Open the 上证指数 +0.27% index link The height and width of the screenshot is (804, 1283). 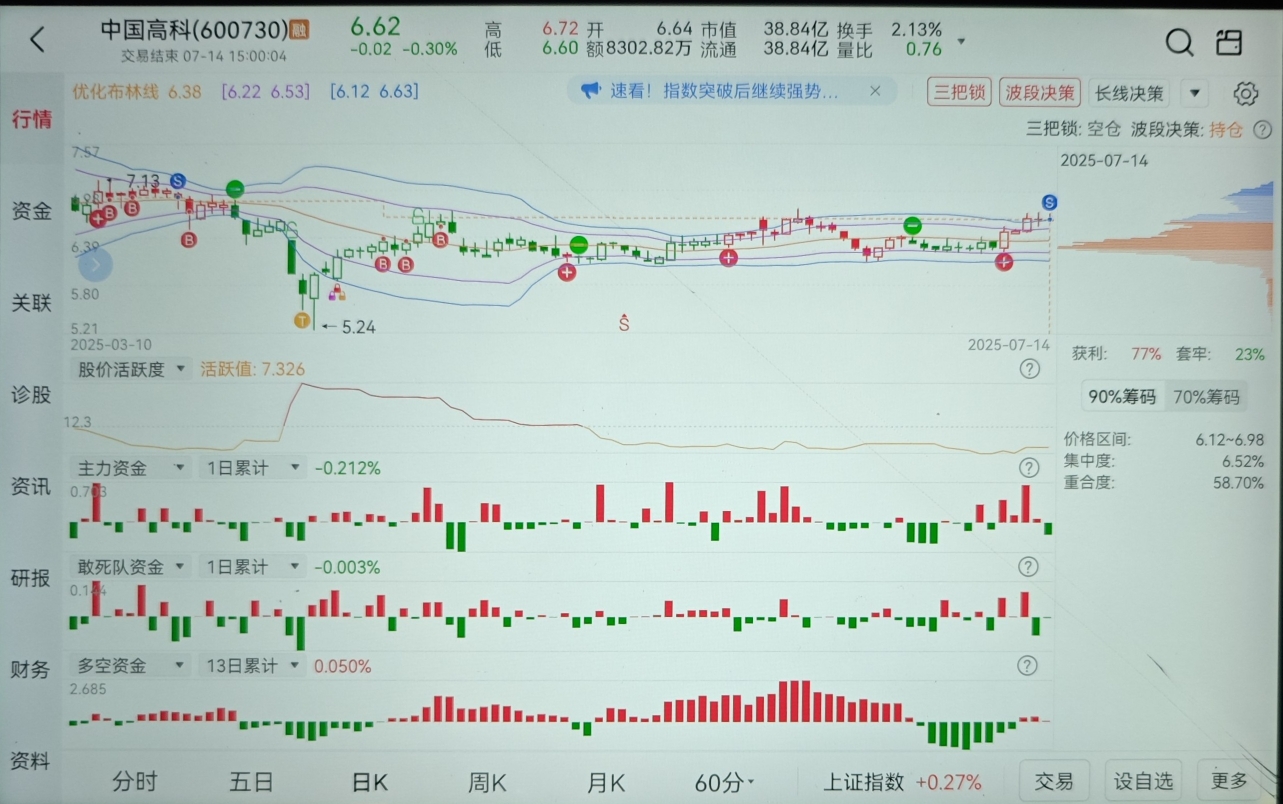point(902,782)
